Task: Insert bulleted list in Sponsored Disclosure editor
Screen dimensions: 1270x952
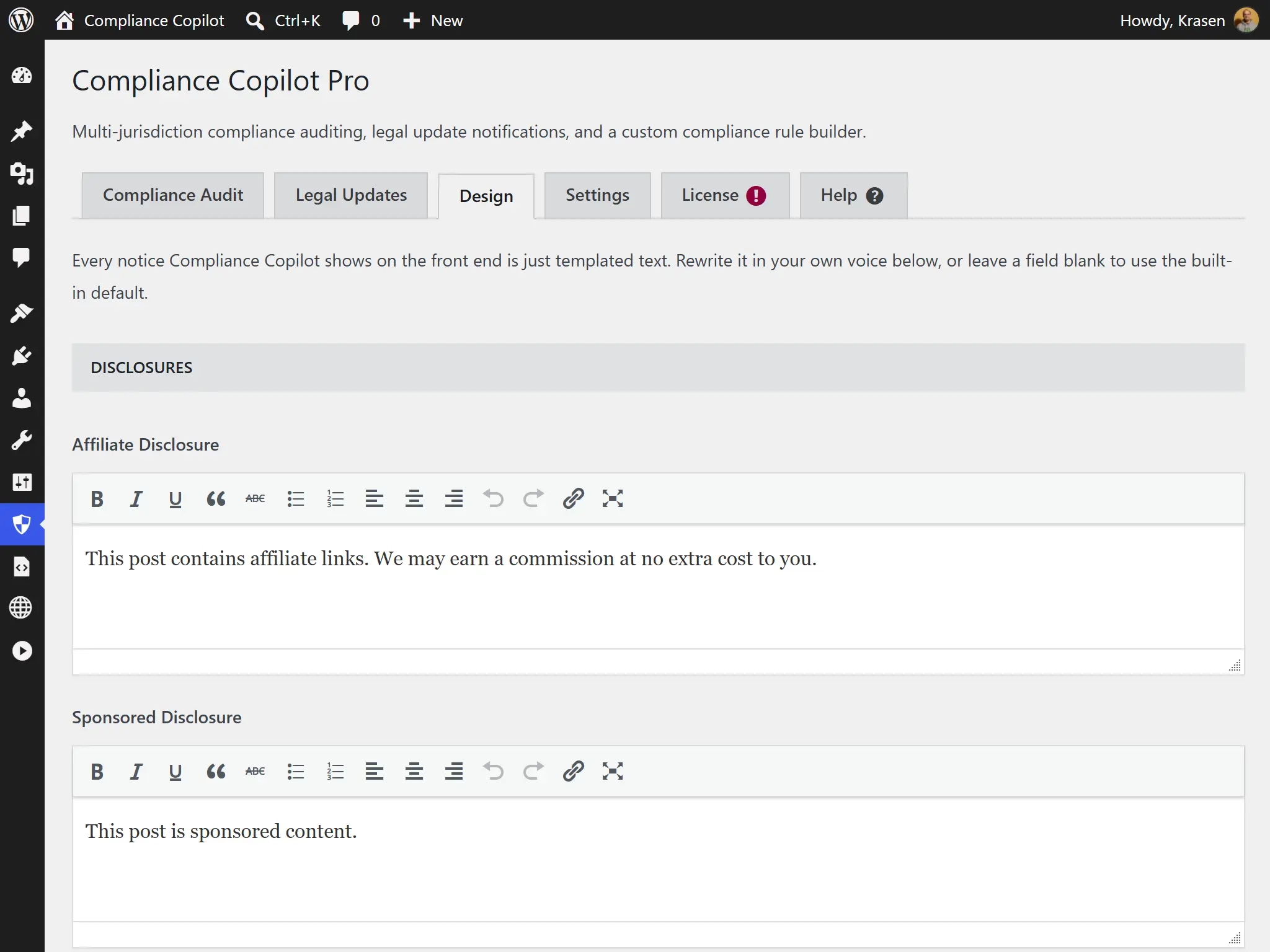Action: coord(296,772)
